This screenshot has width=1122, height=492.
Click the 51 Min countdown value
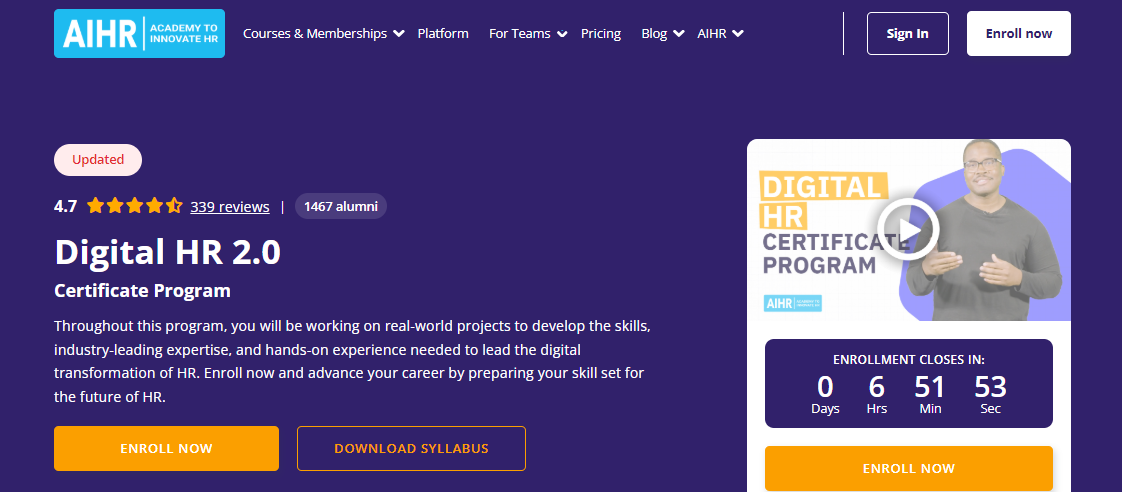[930, 395]
